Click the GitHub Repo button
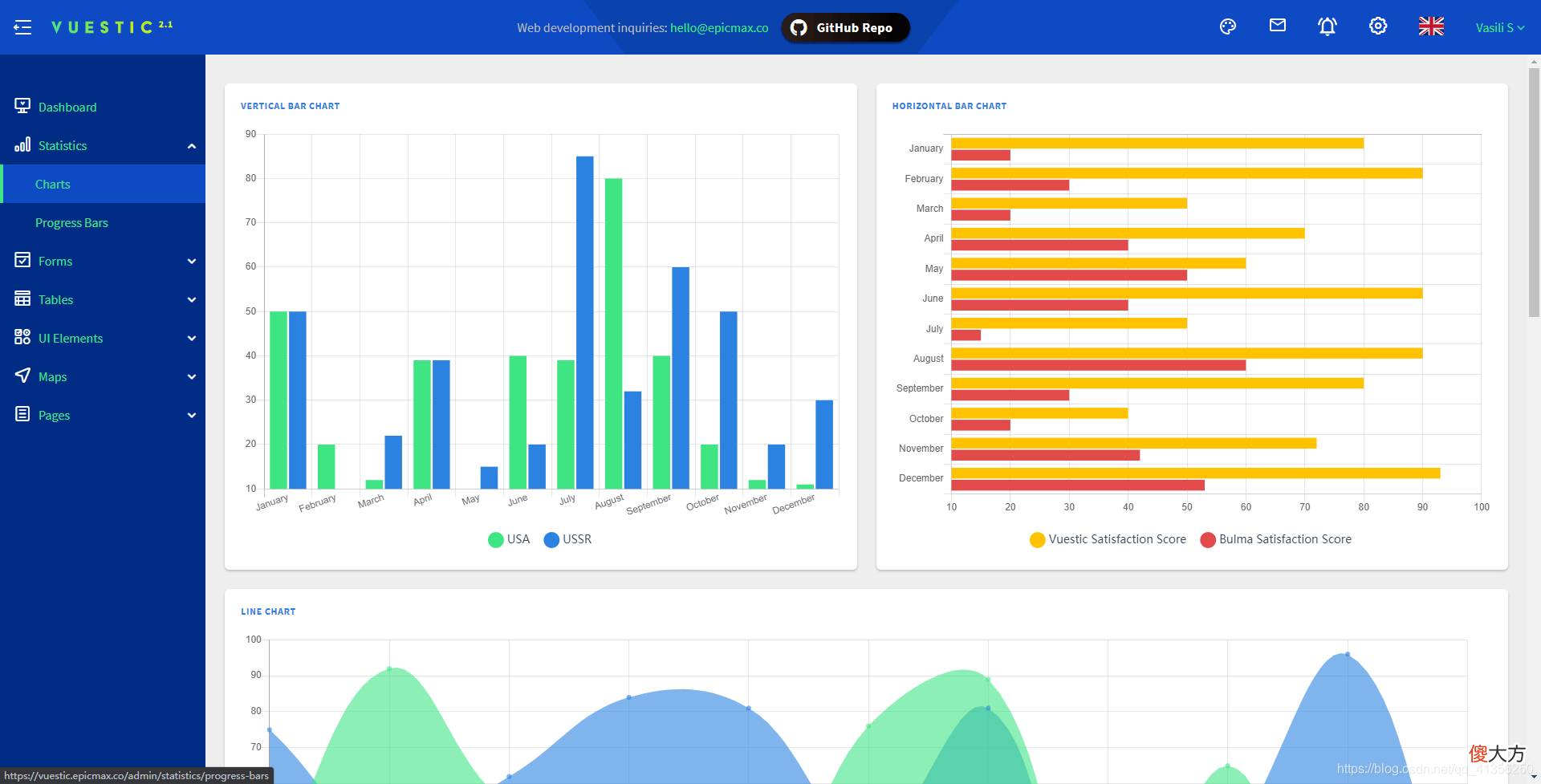1541x784 pixels. pyautogui.click(x=845, y=27)
